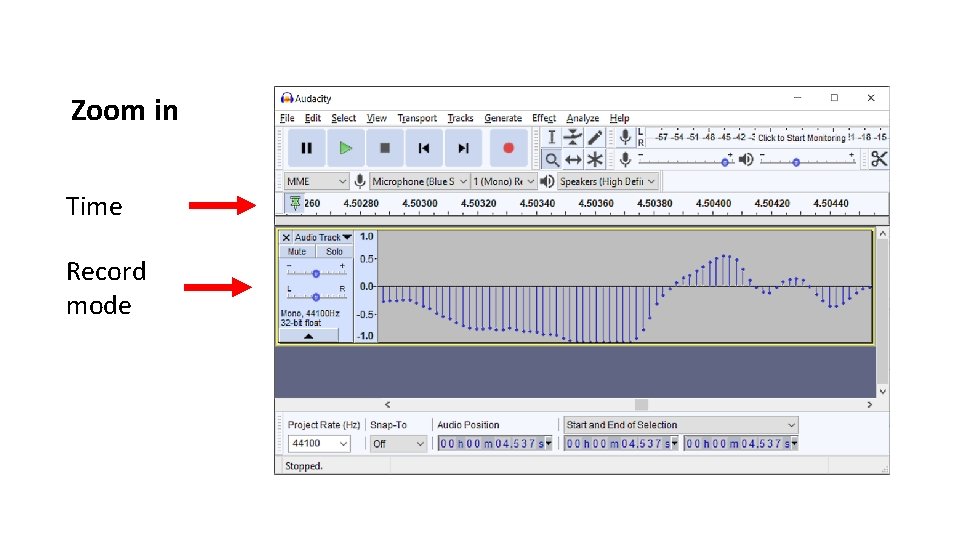Open the Edit menu
Viewport: 960px width, 540px height.
313,118
